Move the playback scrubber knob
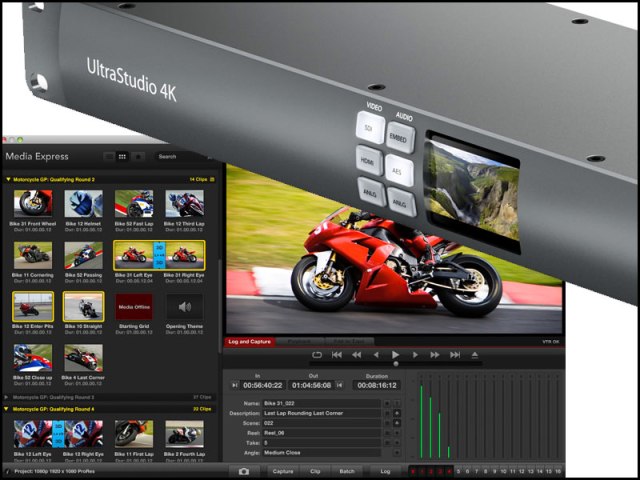This screenshot has width=640, height=480. (x=396, y=364)
